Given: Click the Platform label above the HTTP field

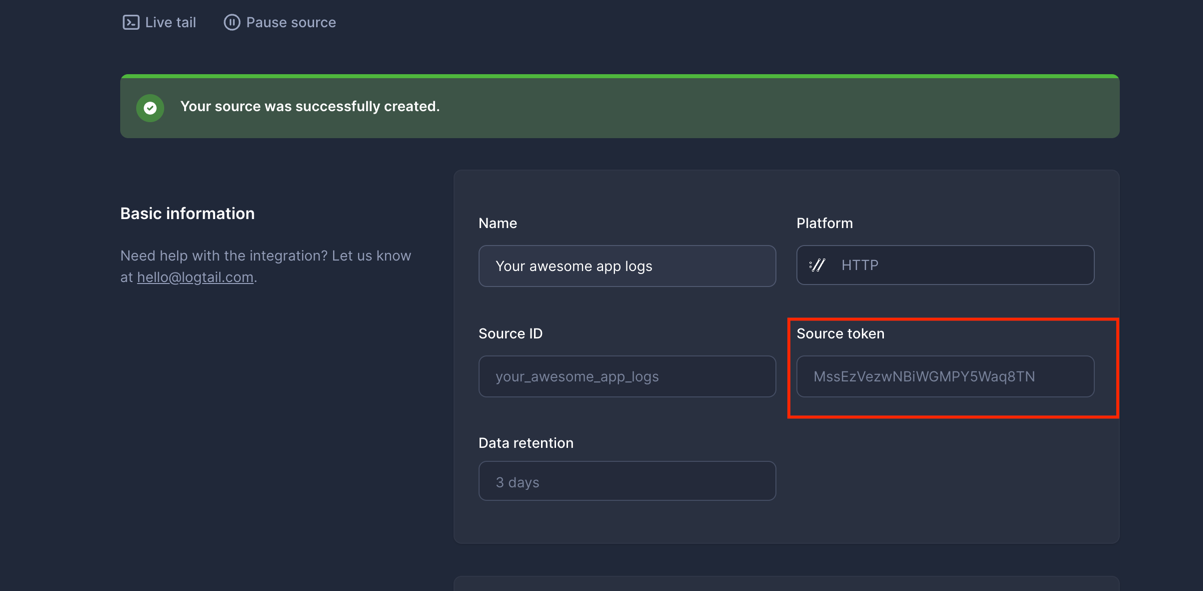Looking at the screenshot, I should [824, 222].
